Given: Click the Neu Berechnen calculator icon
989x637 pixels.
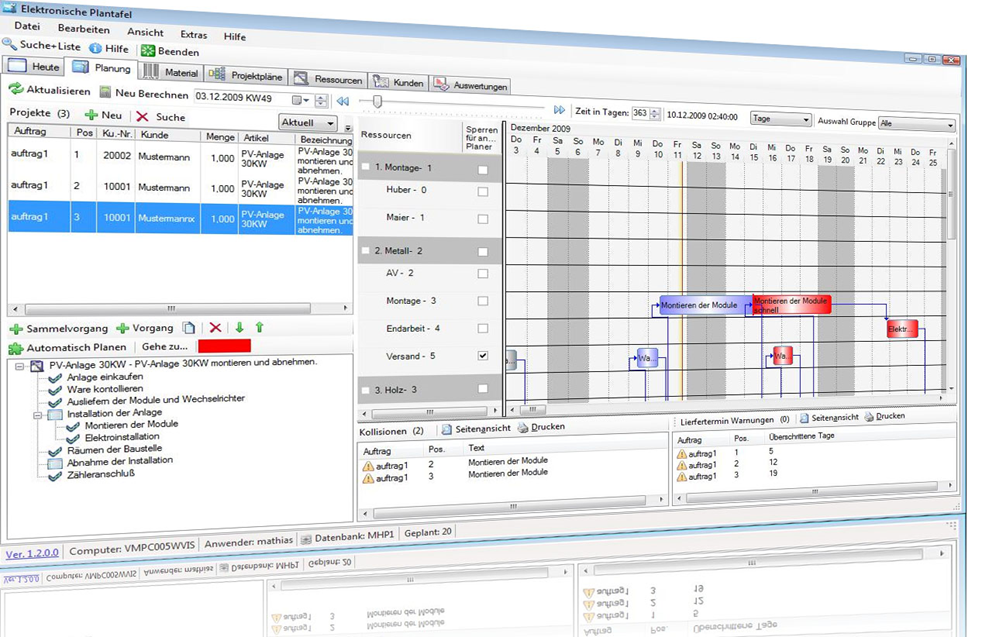Looking at the screenshot, I should click(x=105, y=93).
